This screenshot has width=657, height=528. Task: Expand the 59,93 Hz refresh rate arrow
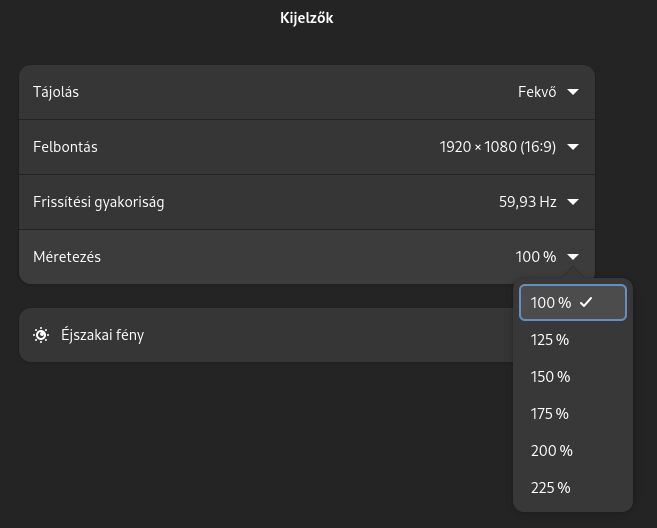pyautogui.click(x=573, y=202)
